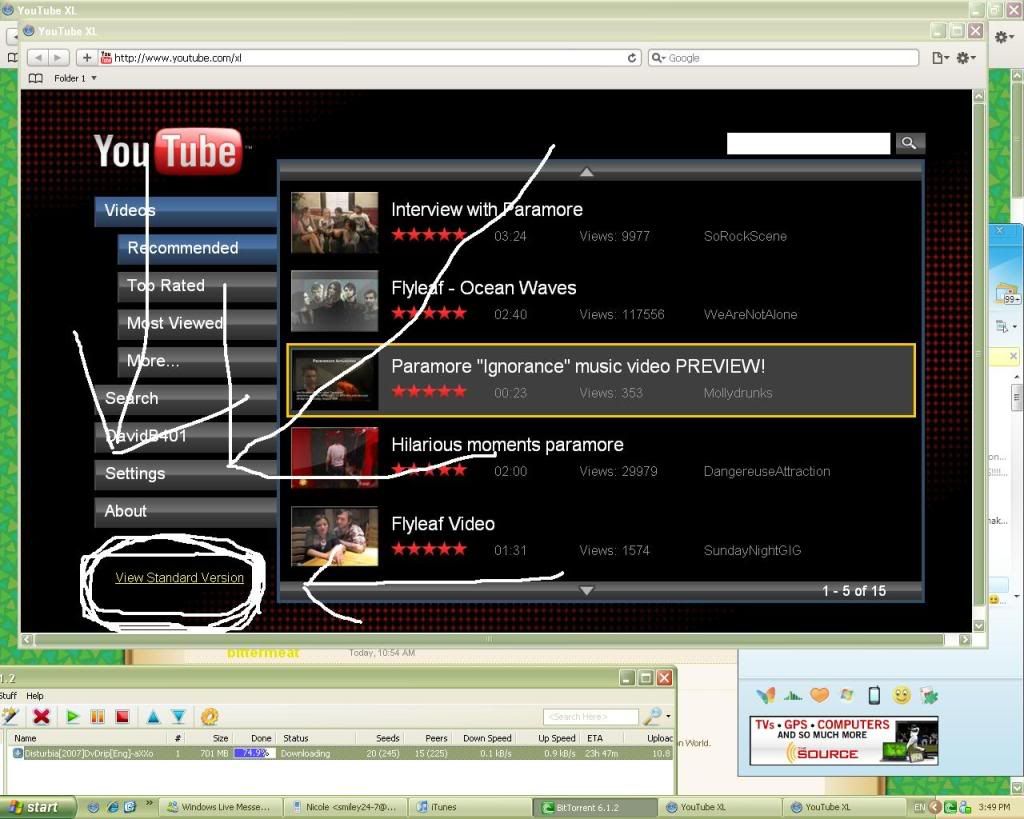The height and width of the screenshot is (819, 1024).
Task: Select Most Viewed in YouTube sidebar
Action: point(175,323)
